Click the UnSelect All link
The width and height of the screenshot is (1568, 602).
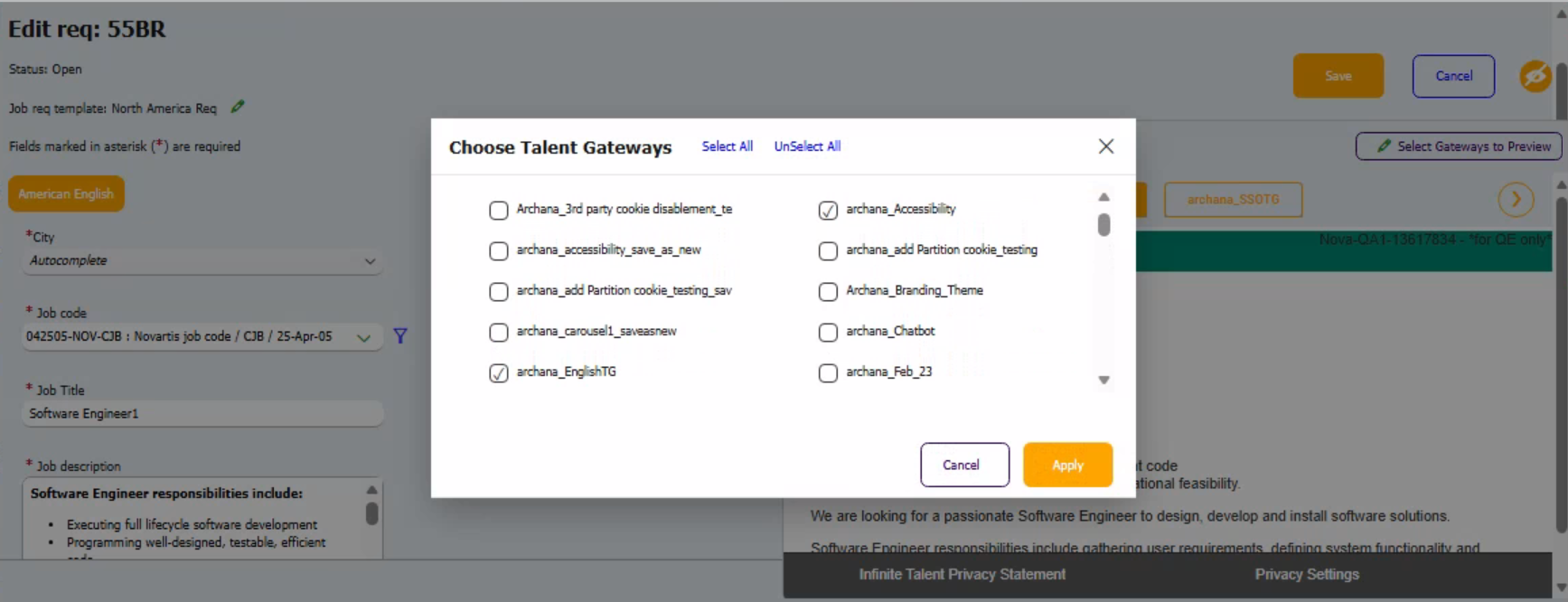click(807, 146)
